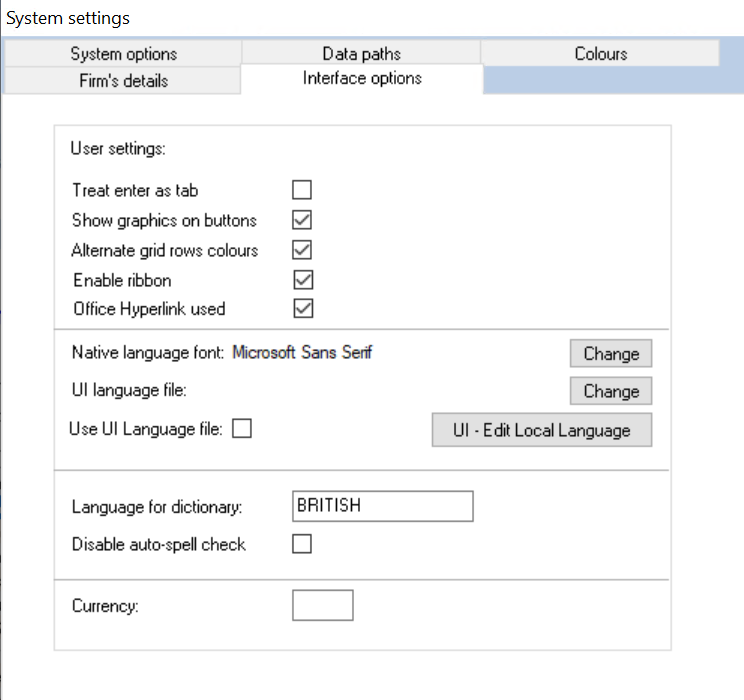Screen dimensions: 744x700
Task: Click the Currency label
Action: click(x=105, y=606)
